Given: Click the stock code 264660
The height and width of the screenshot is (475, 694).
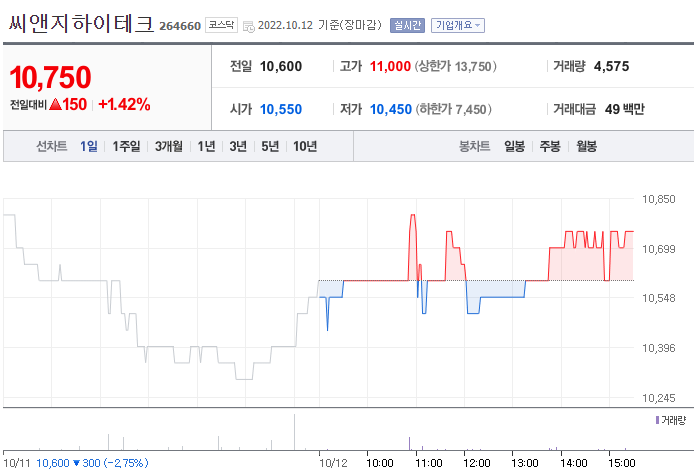Looking at the screenshot, I should point(180,26).
